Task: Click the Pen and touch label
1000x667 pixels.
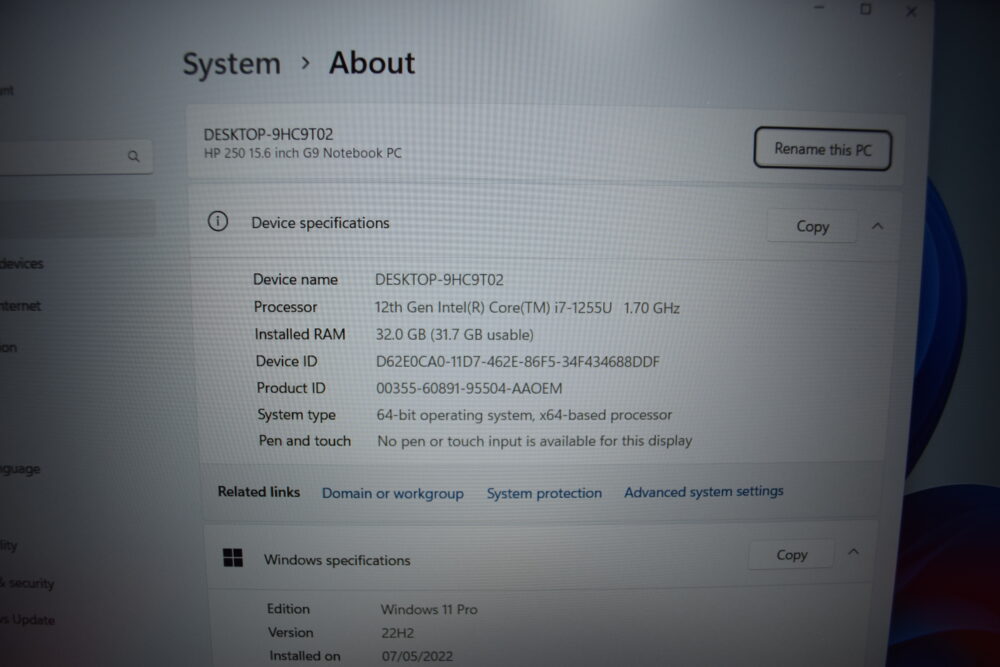Action: (305, 441)
